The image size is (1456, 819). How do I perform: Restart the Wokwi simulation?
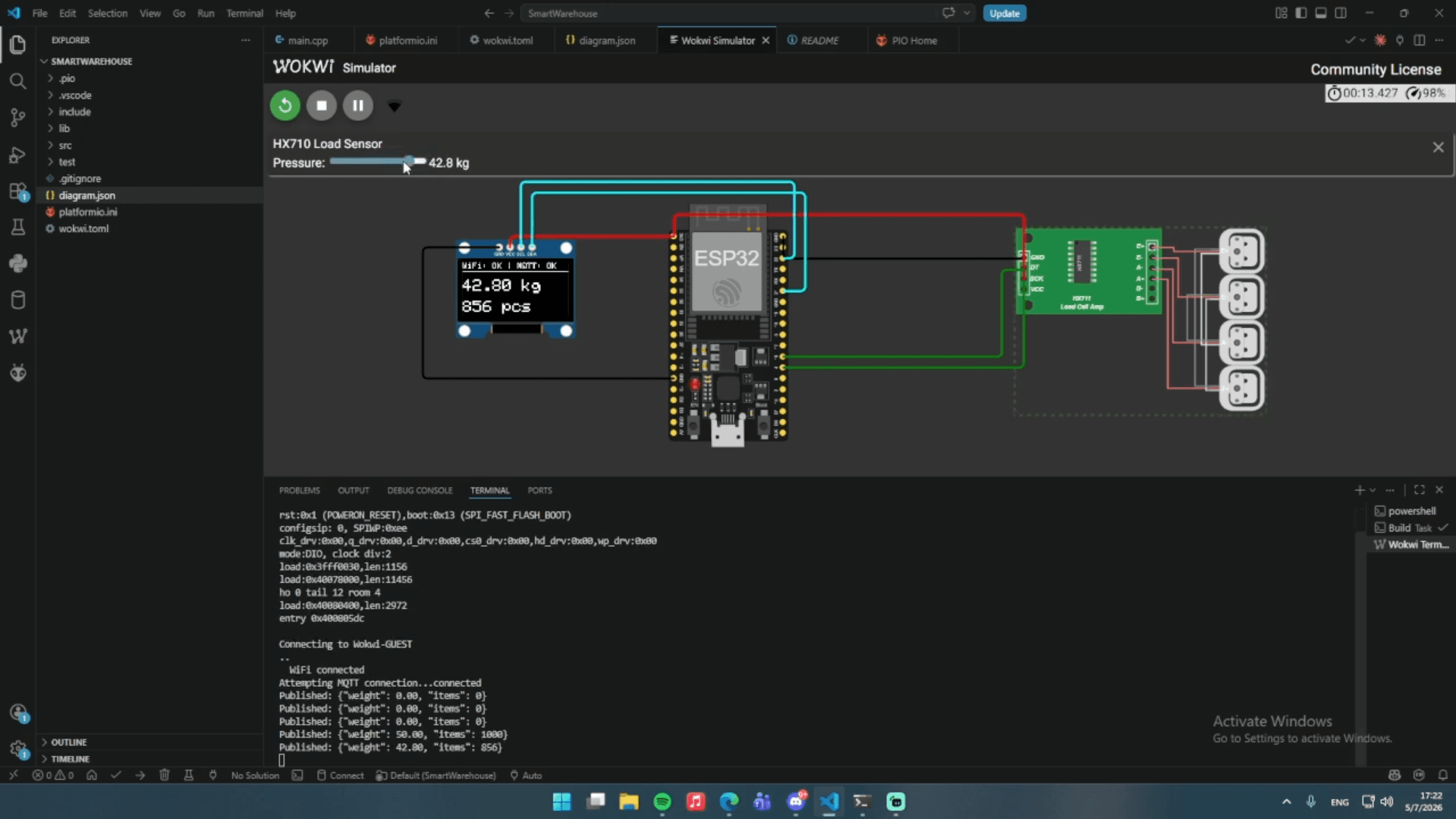(x=285, y=106)
